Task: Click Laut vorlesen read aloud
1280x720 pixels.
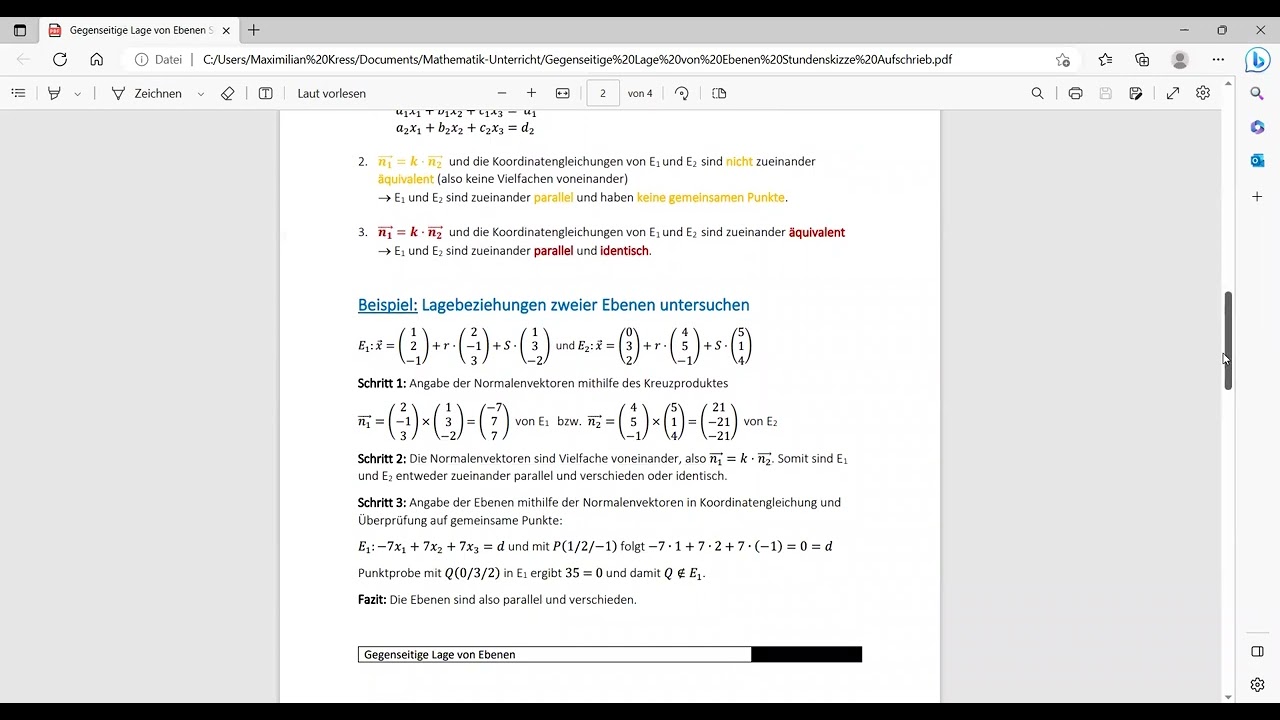Action: click(332, 93)
